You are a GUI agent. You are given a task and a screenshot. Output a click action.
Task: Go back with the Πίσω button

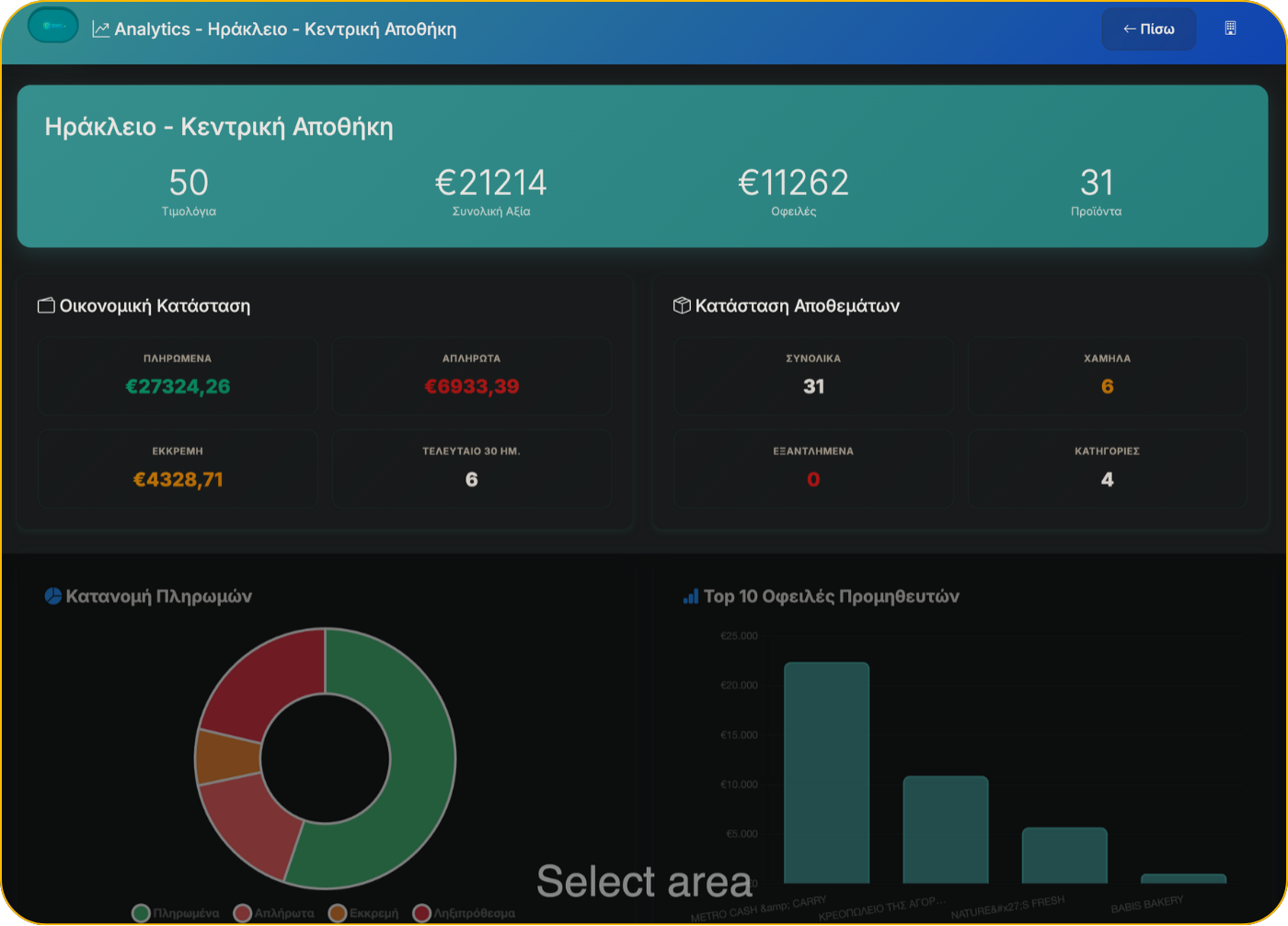click(1148, 29)
